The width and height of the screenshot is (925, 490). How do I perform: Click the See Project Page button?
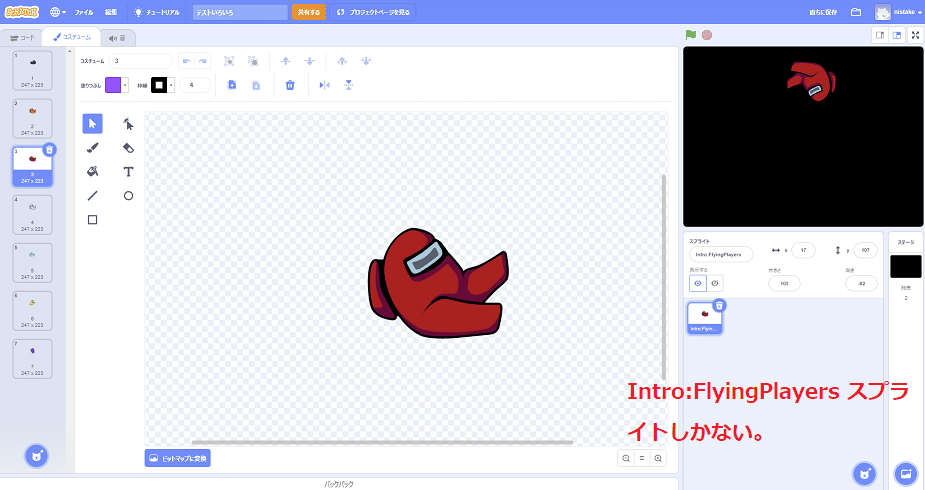(x=373, y=12)
